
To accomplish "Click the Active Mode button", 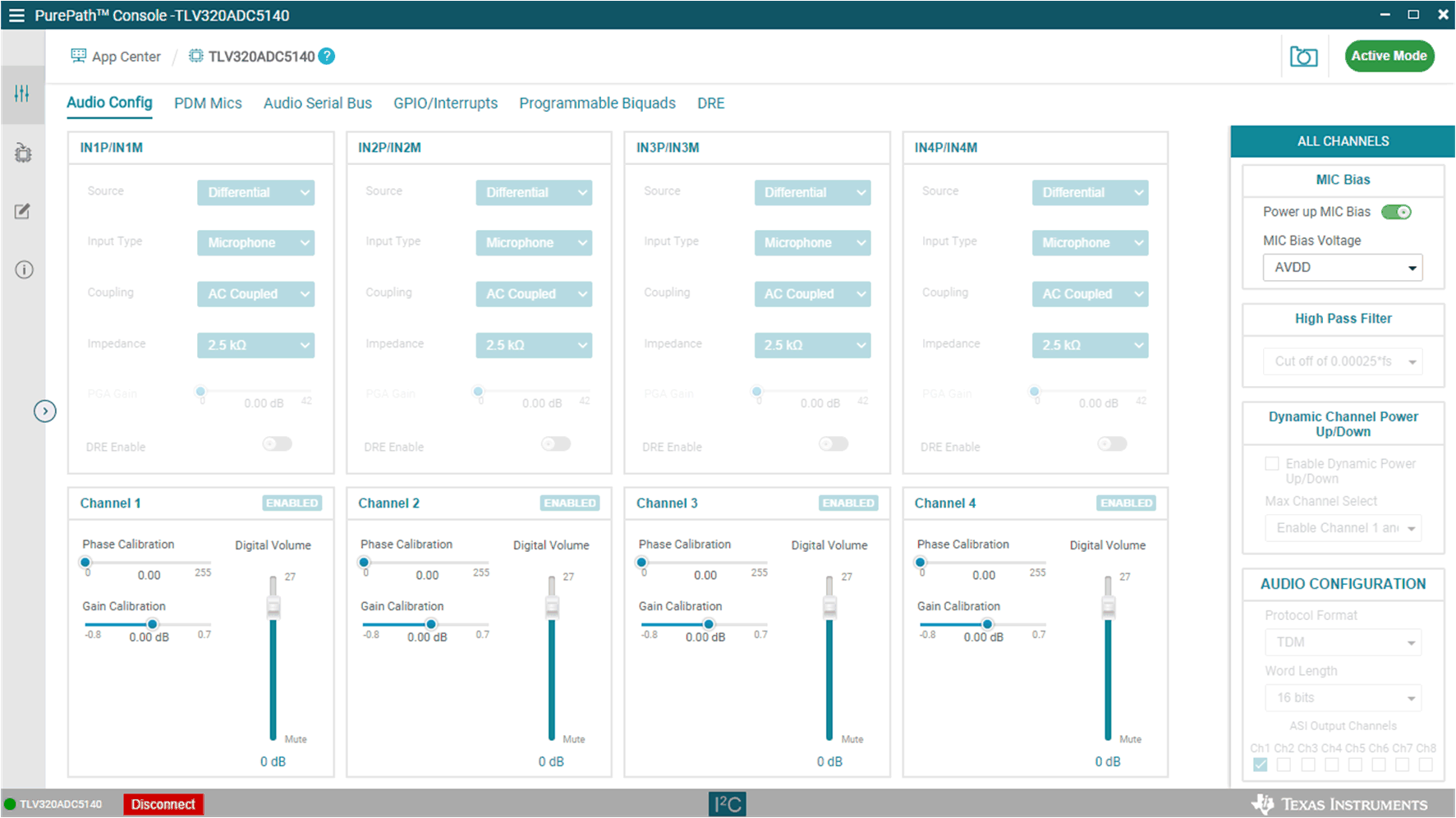I will (1389, 56).
